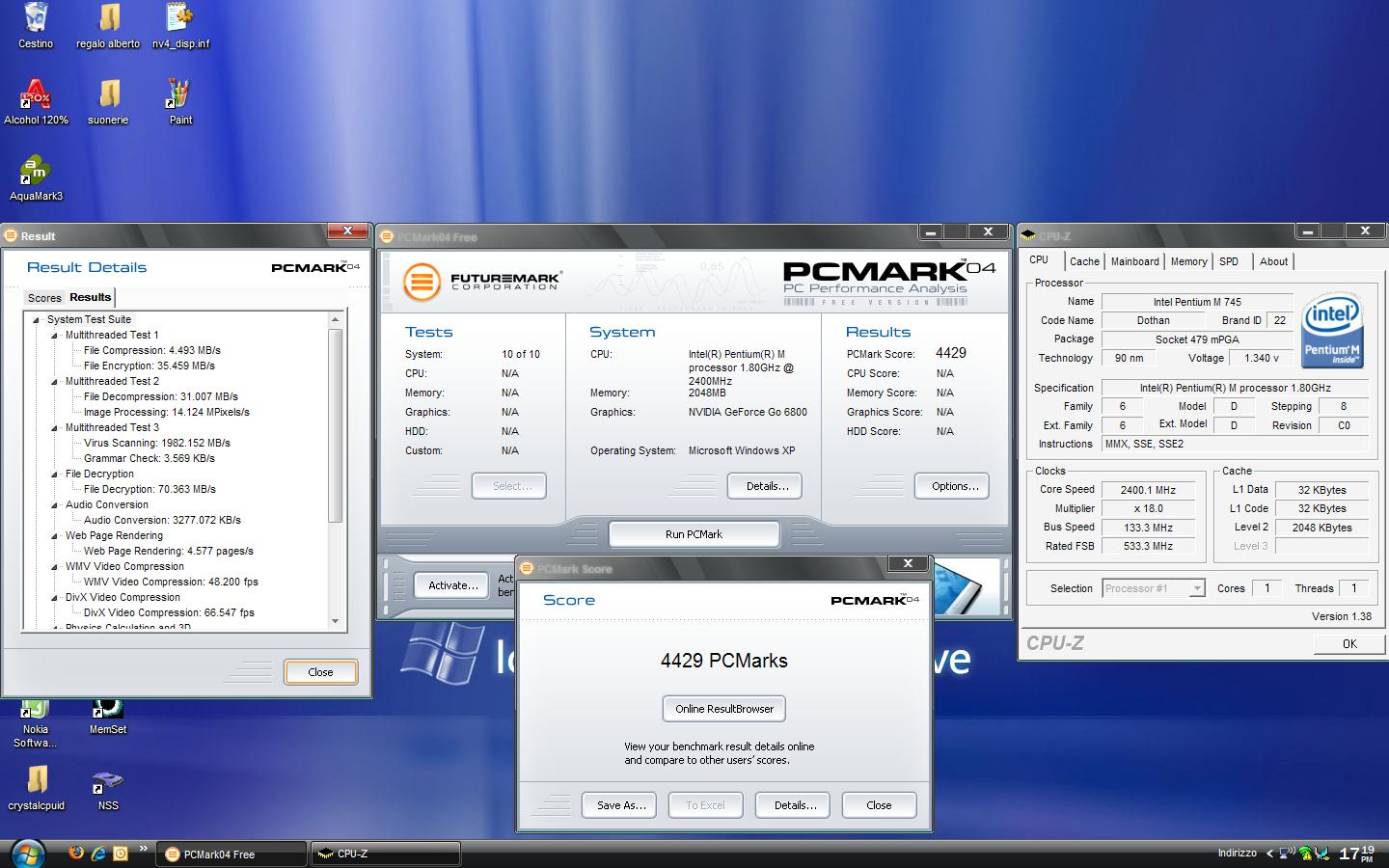The height and width of the screenshot is (868, 1389).
Task: Collapse the System Test Suite node
Action: click(36, 320)
